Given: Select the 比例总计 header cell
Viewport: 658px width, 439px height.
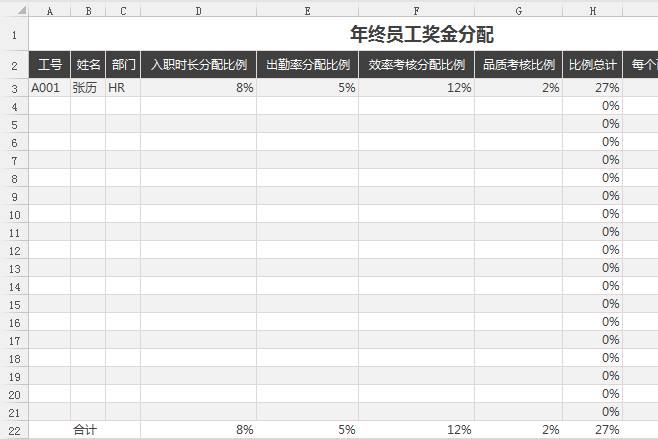Looking at the screenshot, I should pos(592,65).
